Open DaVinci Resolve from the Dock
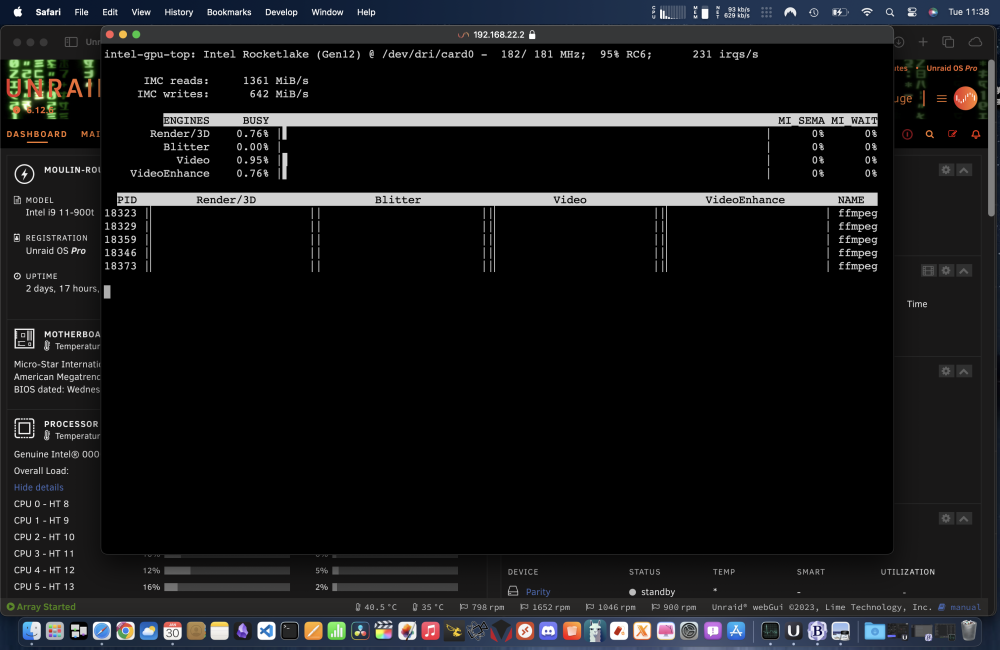Screen dimensions: 1000x650 pyautogui.click(x=360, y=632)
